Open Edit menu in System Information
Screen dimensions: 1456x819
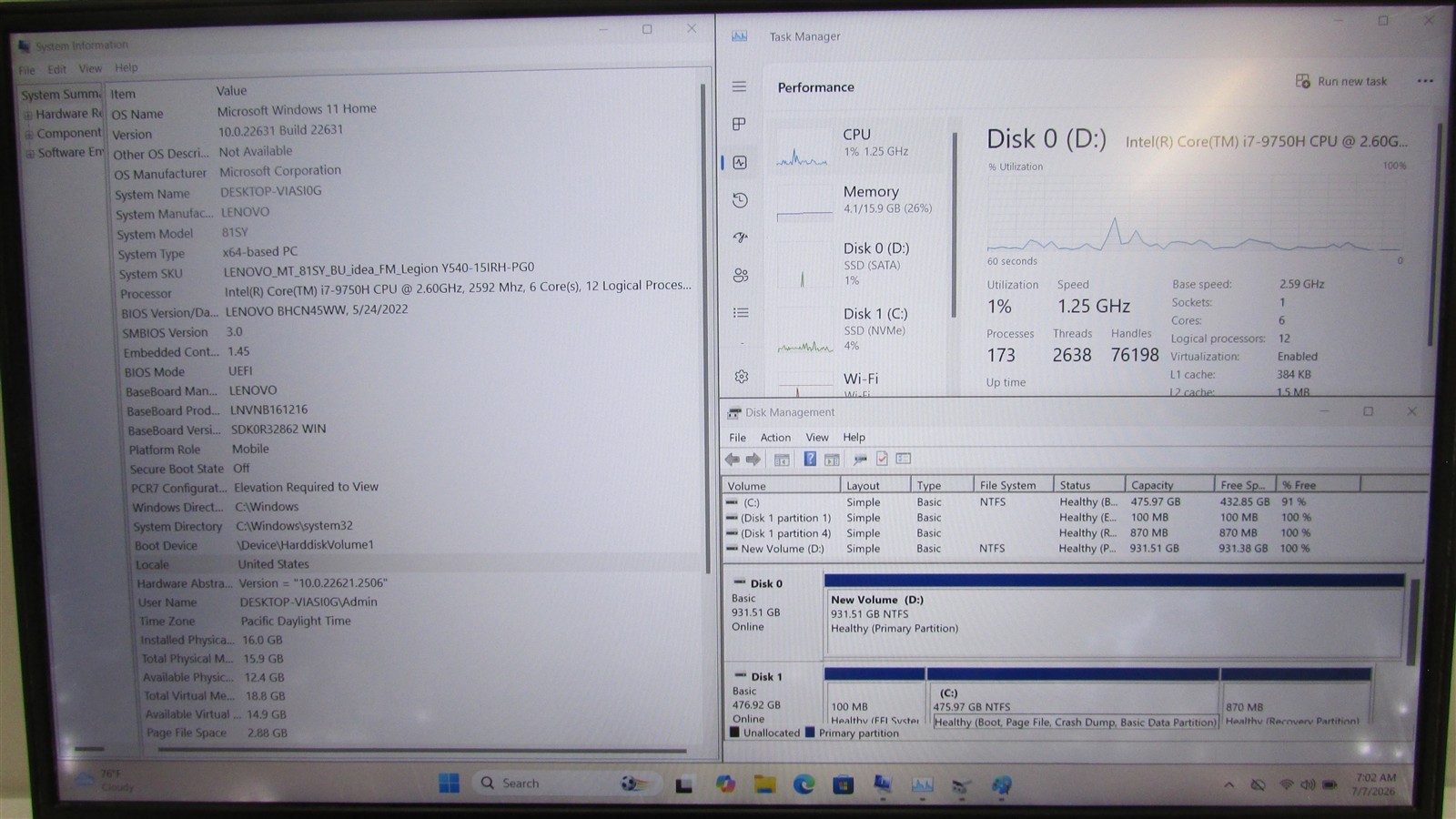(57, 69)
